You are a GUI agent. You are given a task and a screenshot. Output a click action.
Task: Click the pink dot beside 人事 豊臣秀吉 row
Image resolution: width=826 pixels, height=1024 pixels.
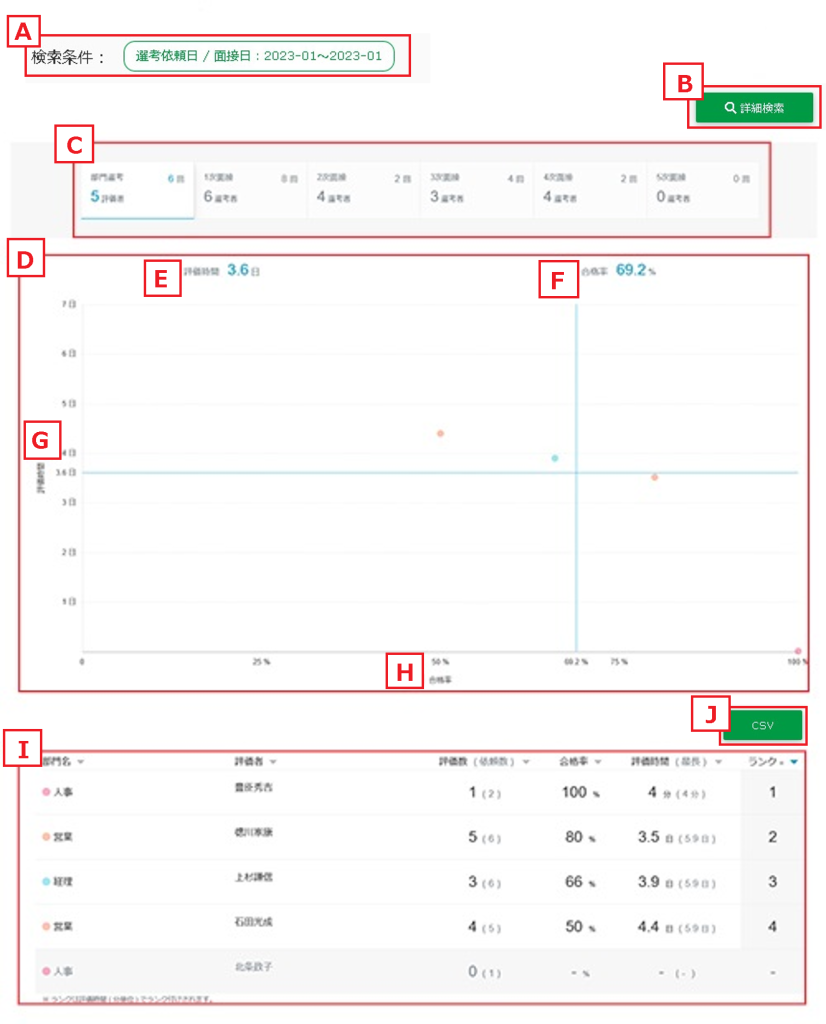(46, 791)
